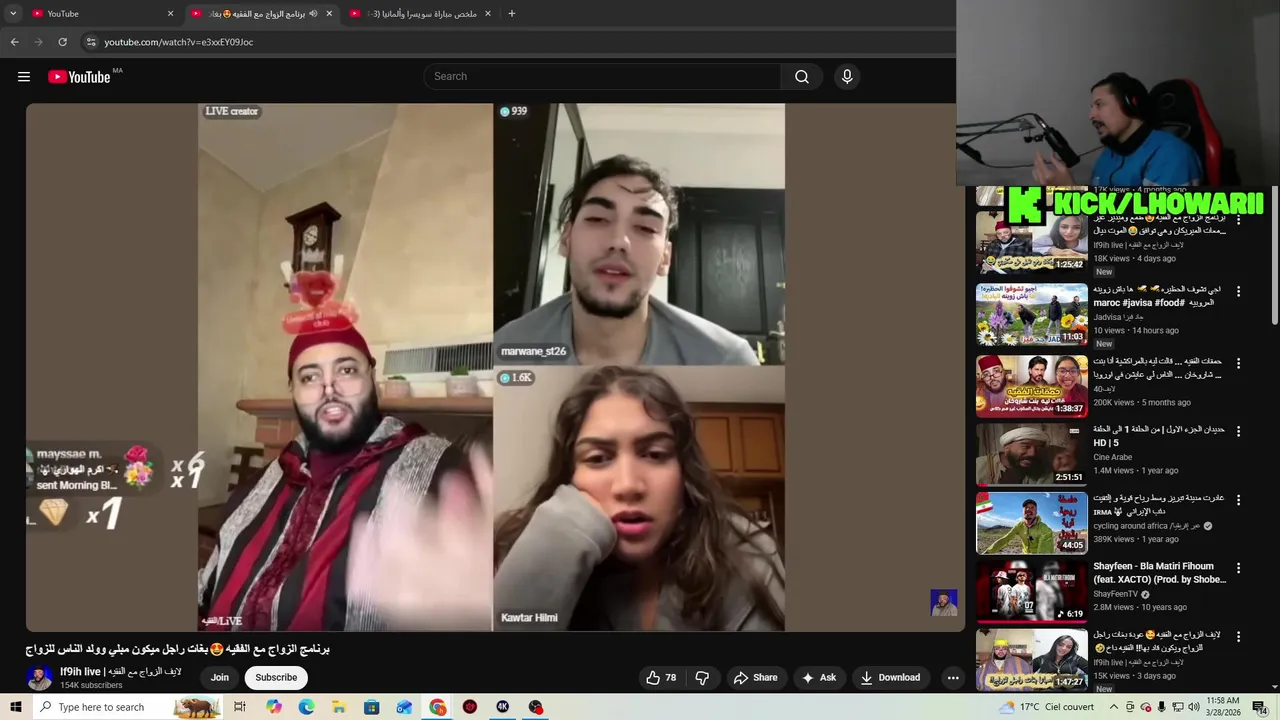Click the search magnifier button
This screenshot has height=720, width=1280.
(802, 77)
